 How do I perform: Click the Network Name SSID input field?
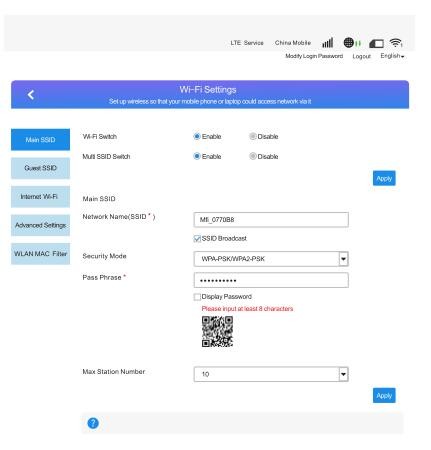[x=271, y=220]
